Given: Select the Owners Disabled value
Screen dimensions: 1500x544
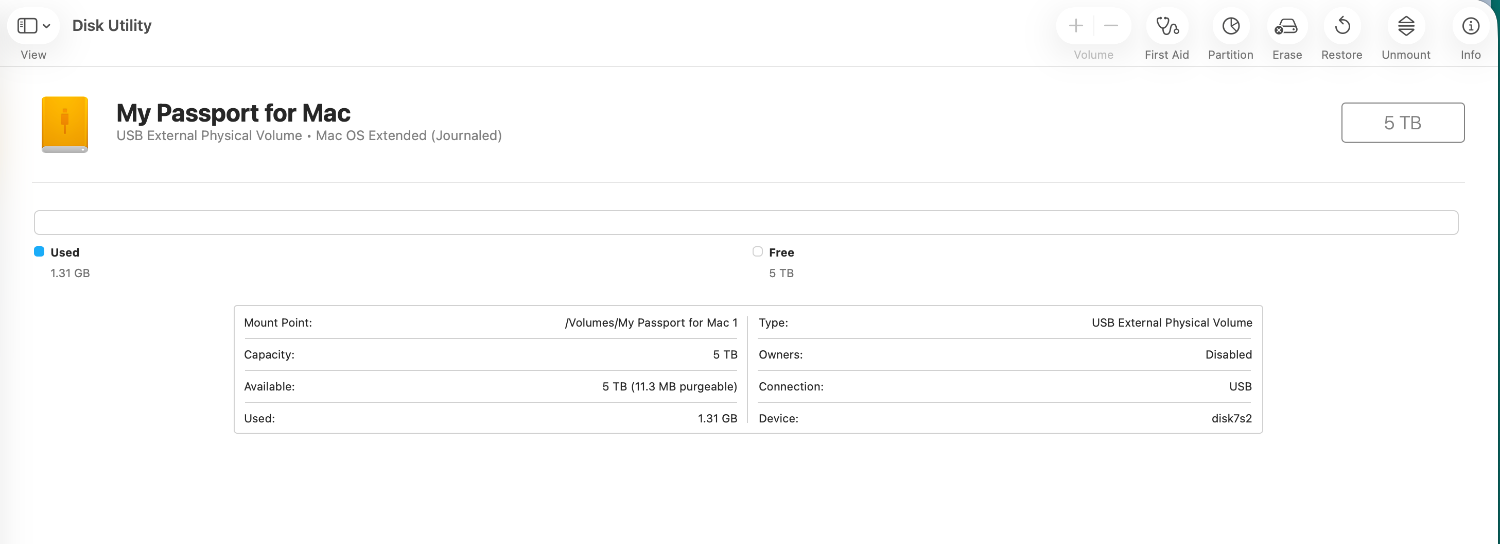Looking at the screenshot, I should coord(1228,355).
